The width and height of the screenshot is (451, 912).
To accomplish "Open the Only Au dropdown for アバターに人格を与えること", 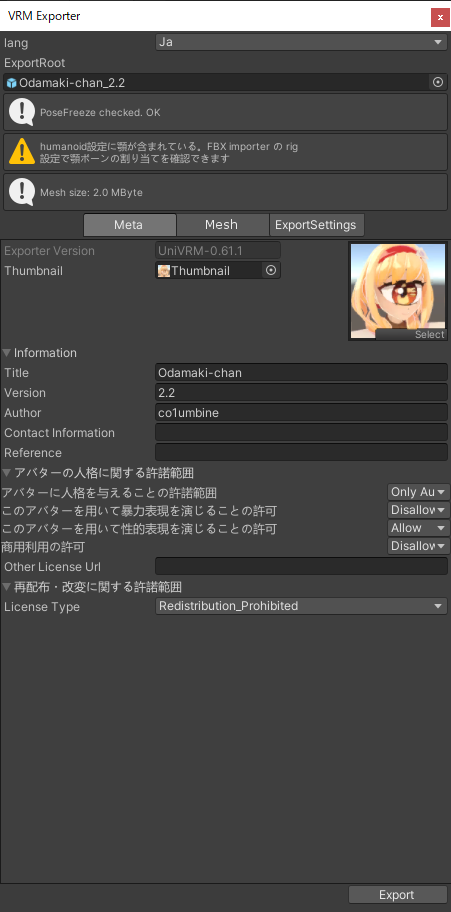I will click(x=419, y=492).
